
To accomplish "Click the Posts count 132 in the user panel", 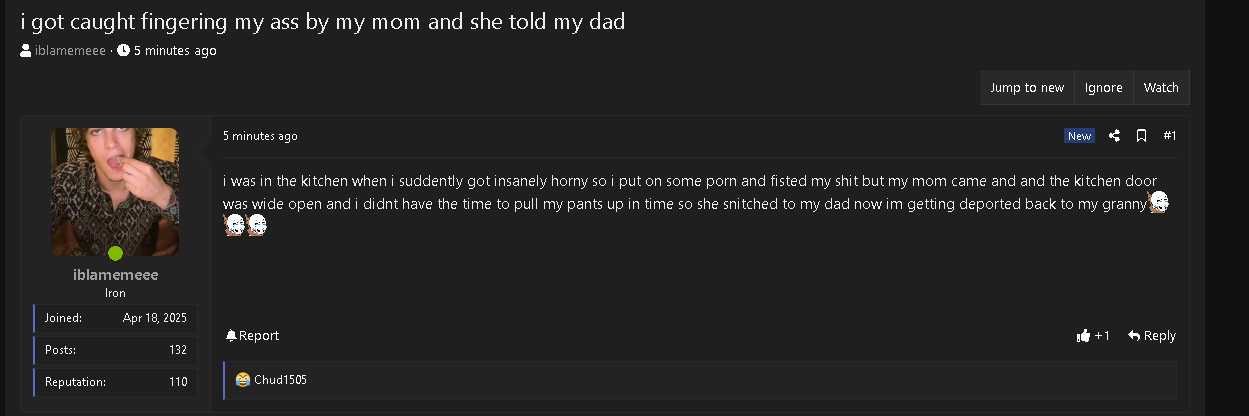I will pyautogui.click(x=178, y=350).
